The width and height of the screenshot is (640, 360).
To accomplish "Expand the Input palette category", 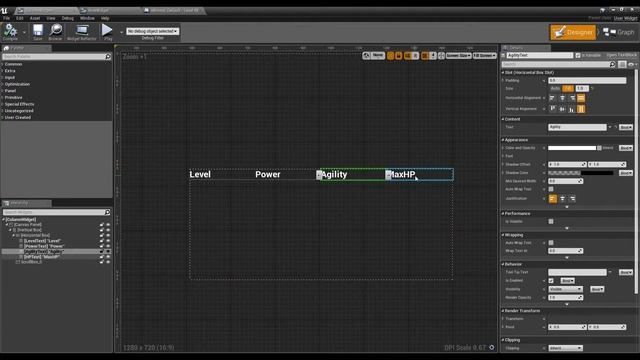I will 10,78.
